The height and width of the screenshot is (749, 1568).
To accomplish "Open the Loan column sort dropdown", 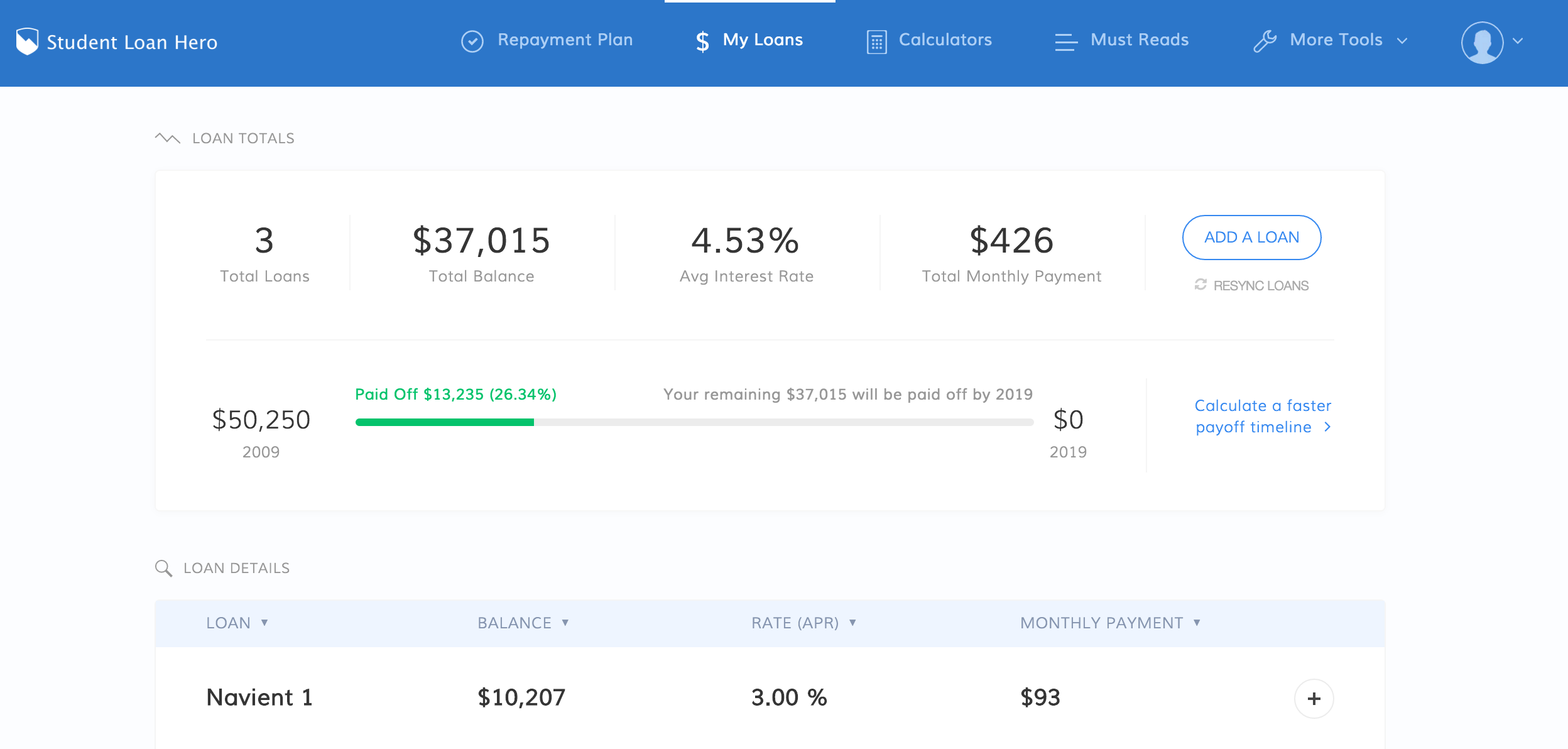I will [x=266, y=623].
